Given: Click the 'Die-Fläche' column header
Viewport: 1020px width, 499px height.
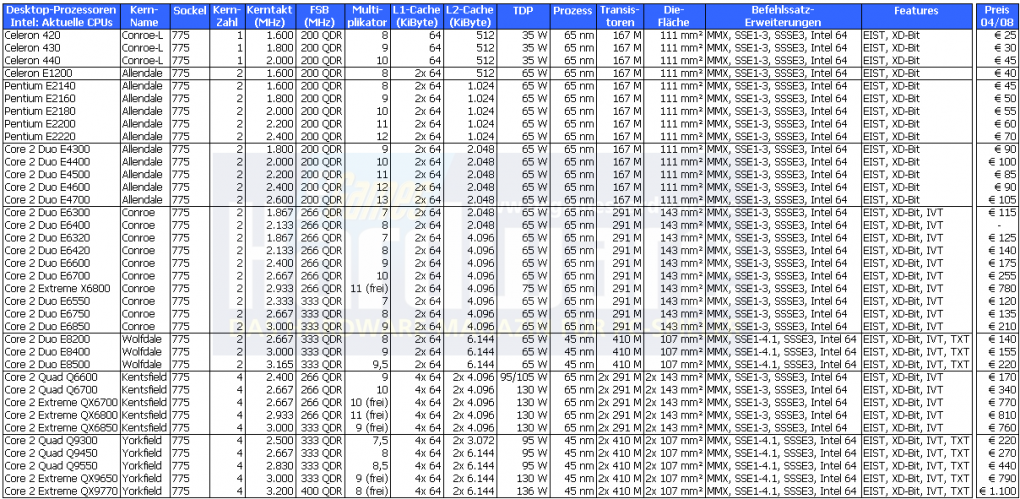Looking at the screenshot, I should tap(675, 16).
